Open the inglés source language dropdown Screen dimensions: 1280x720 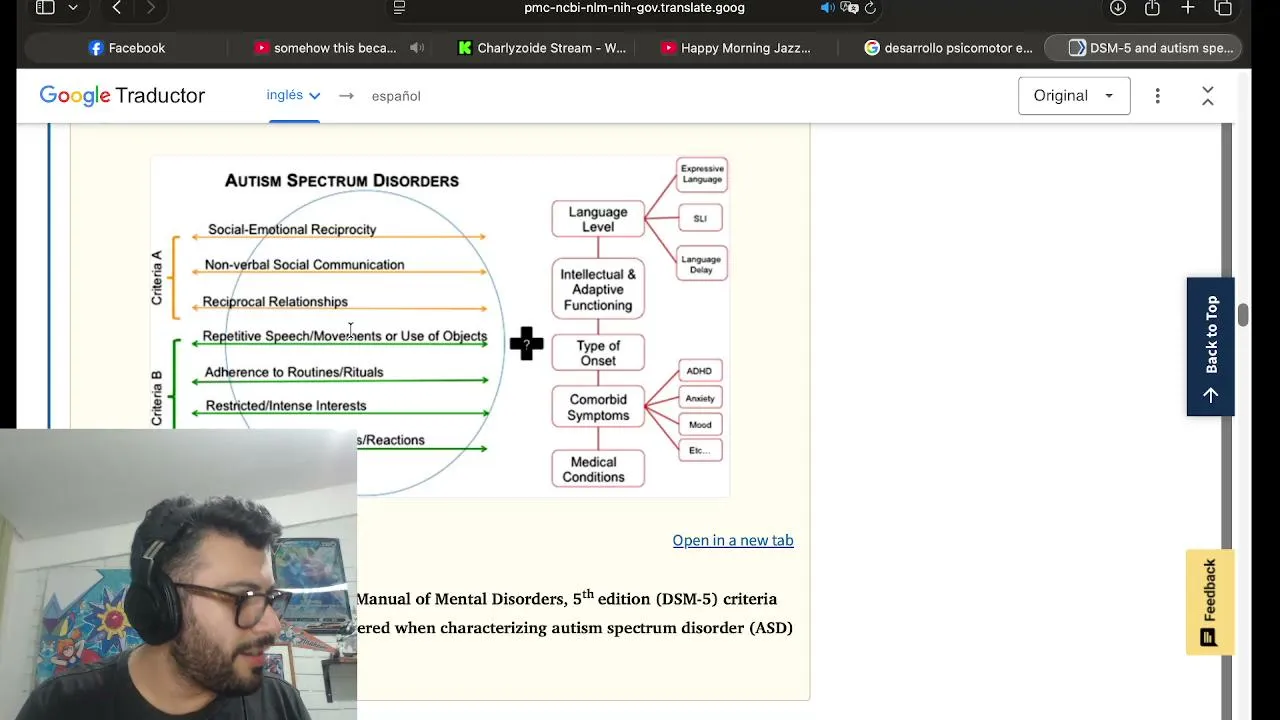293,96
